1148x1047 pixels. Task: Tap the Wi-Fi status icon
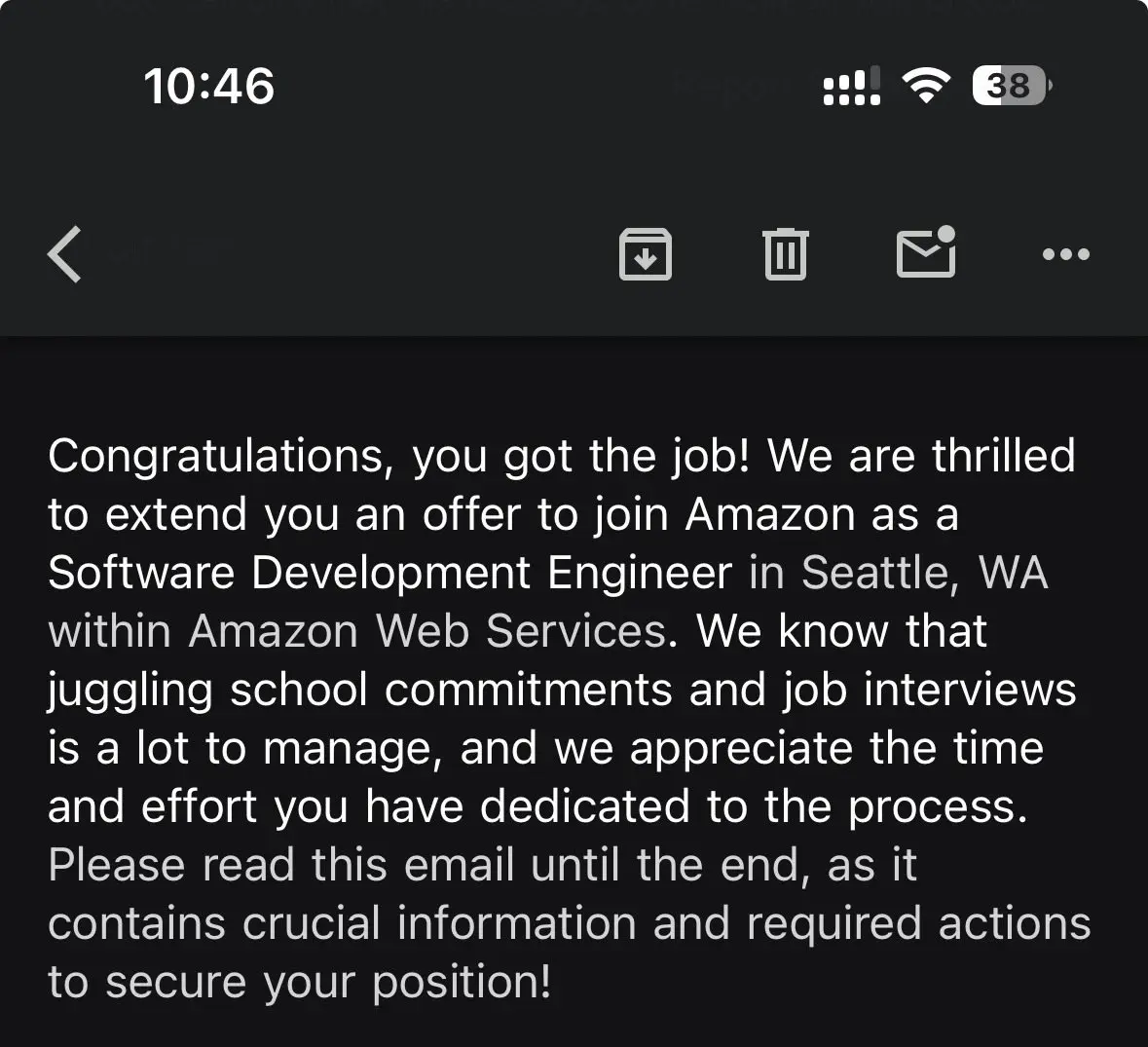[925, 86]
